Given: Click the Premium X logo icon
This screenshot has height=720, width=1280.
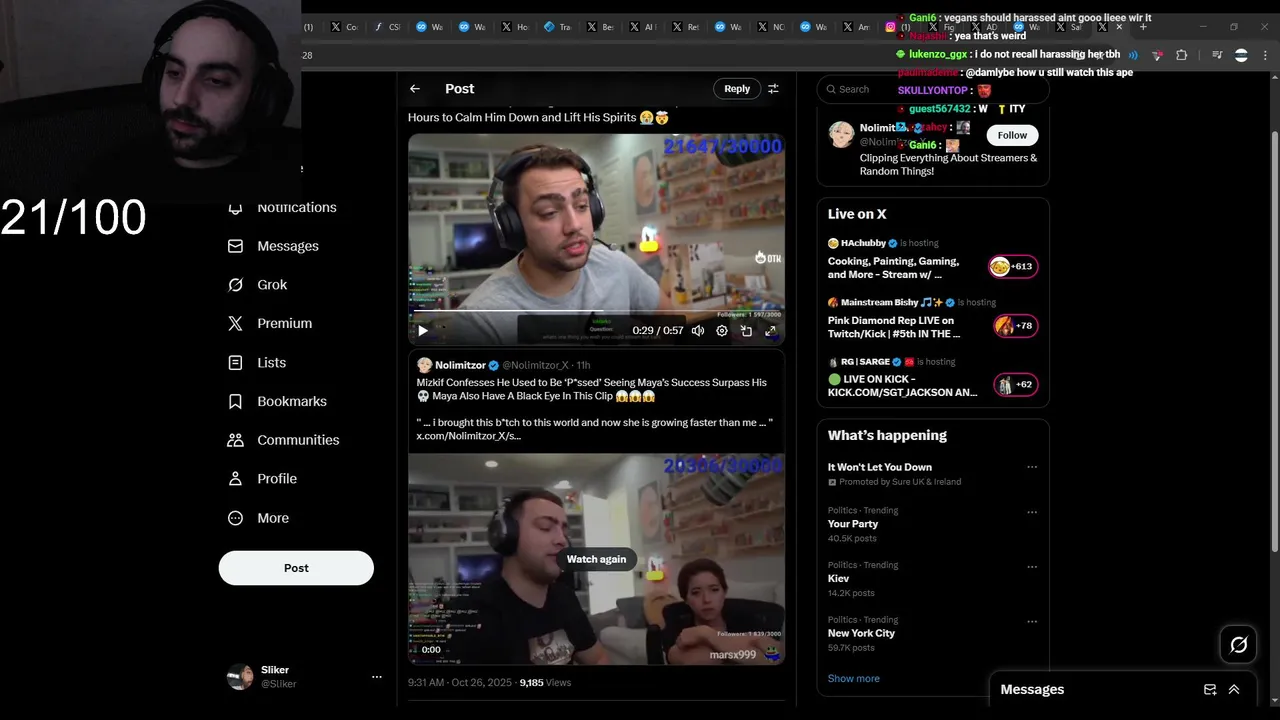Looking at the screenshot, I should 235,324.
